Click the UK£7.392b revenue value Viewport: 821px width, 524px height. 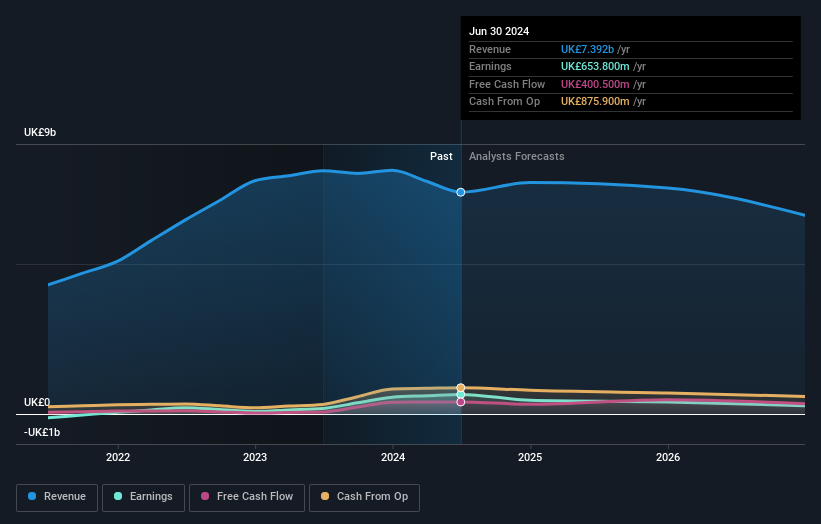coord(587,49)
